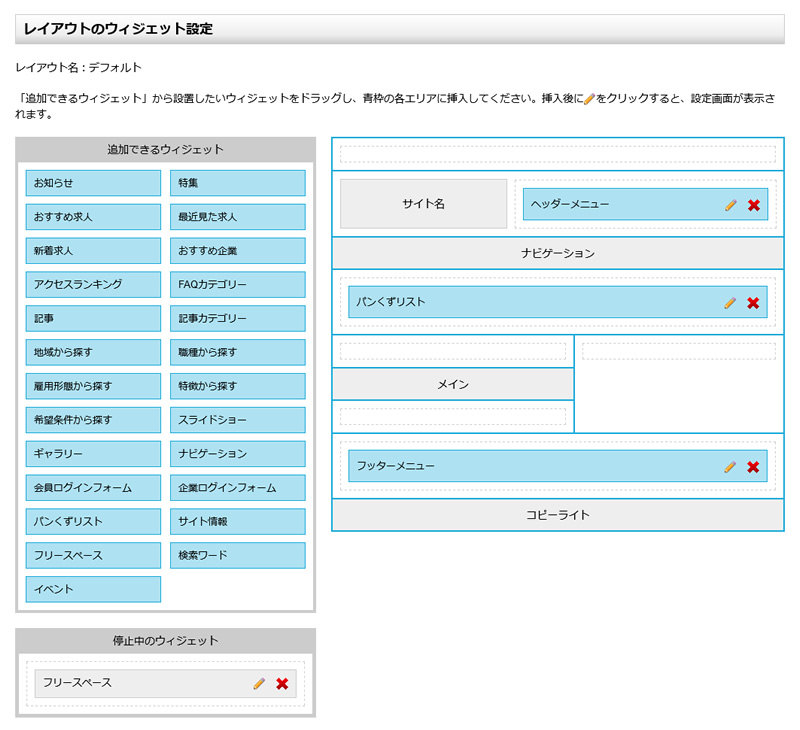This screenshot has height=730, width=800.
Task: Choose the スライドショー widget
Action: point(237,419)
